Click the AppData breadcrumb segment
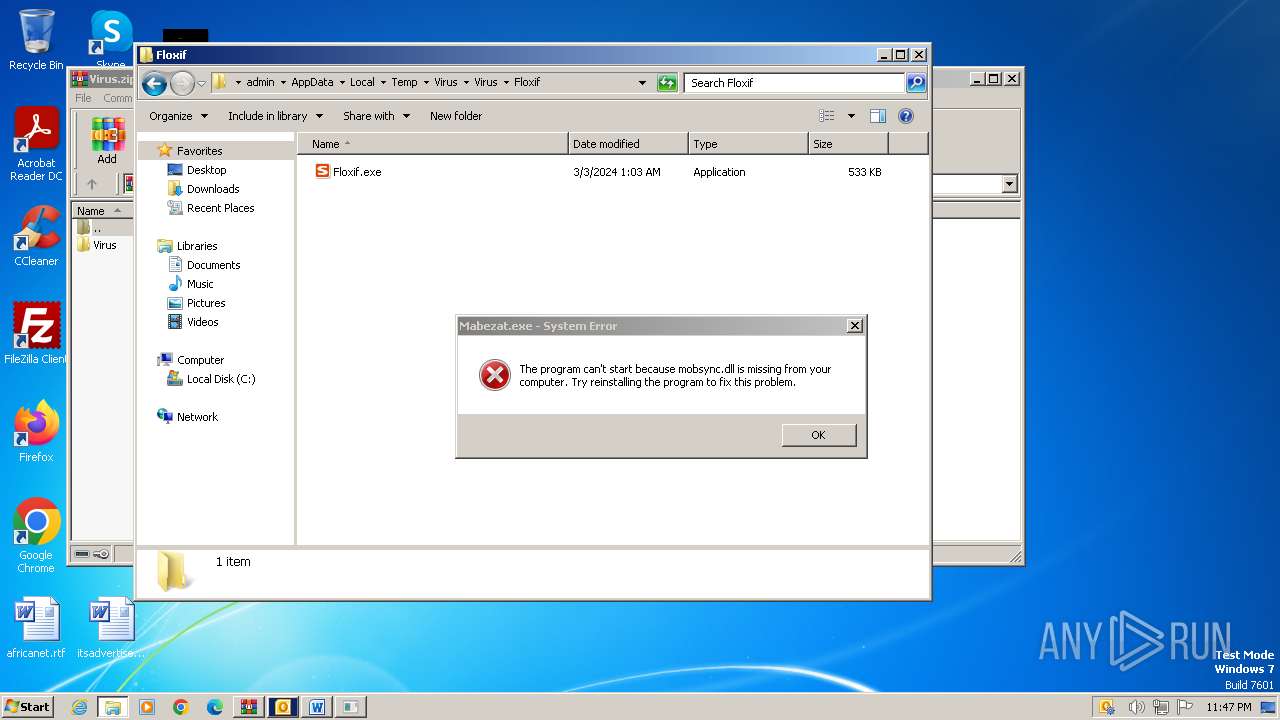Viewport: 1280px width, 720px height. [x=312, y=83]
